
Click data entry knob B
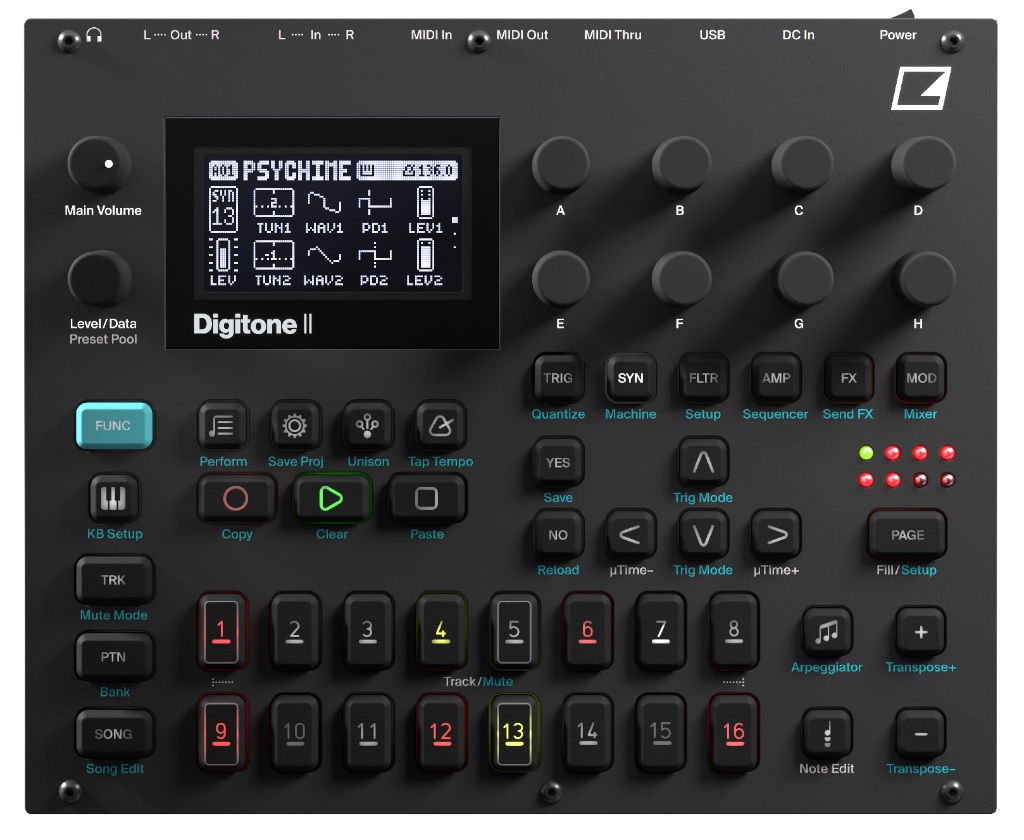point(680,165)
